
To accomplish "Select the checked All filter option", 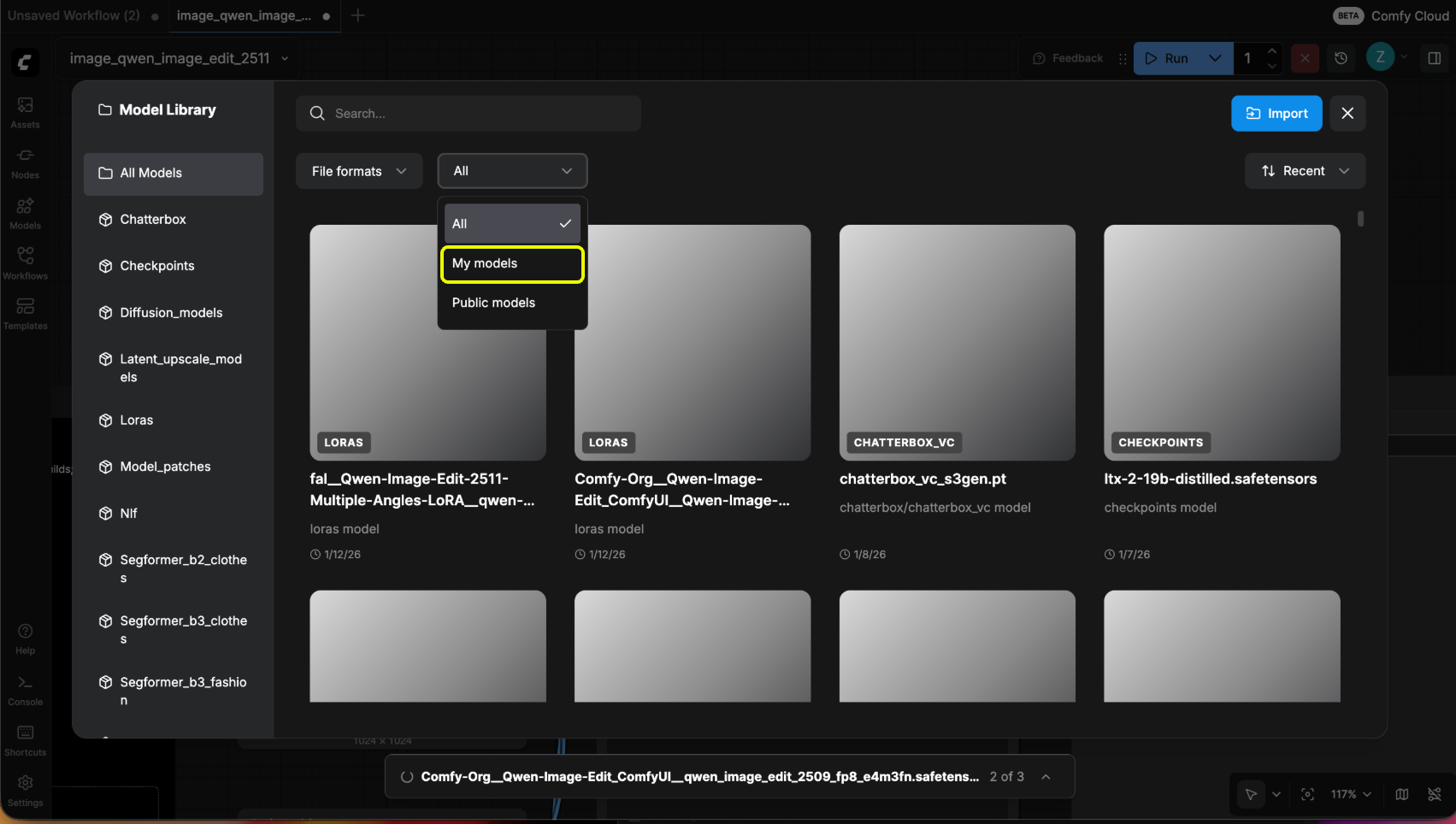I will (x=512, y=224).
